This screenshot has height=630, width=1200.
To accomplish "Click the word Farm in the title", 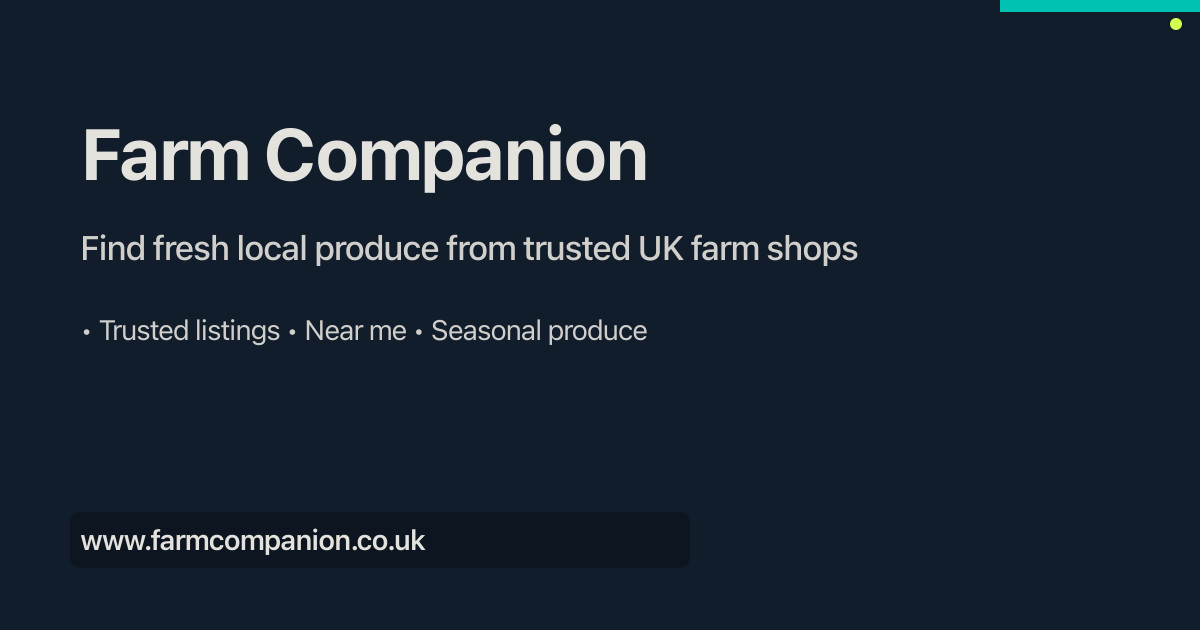I will pos(165,156).
